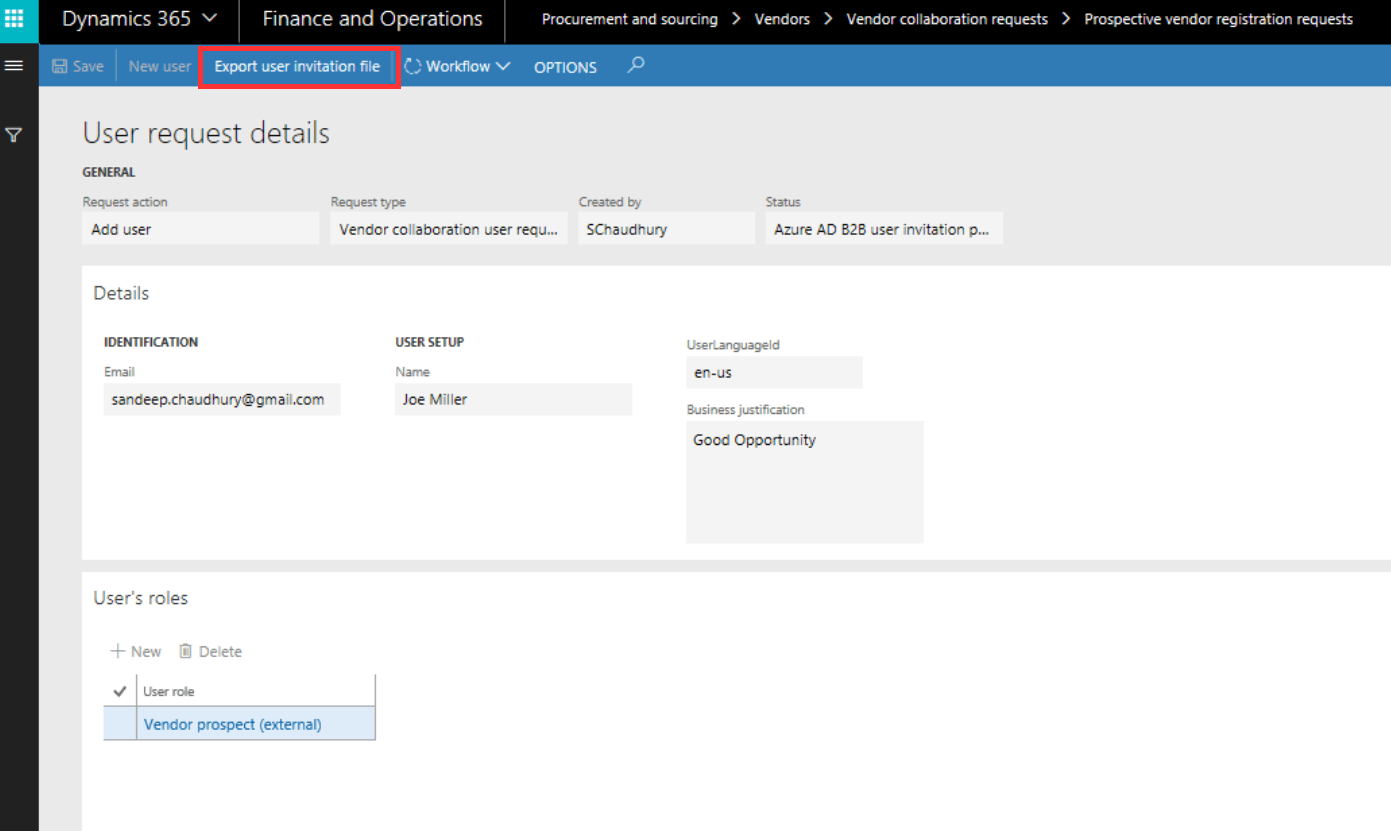Click the Export user invitation file button
Screen dimensions: 1391x831
pyautogui.click(x=297, y=66)
